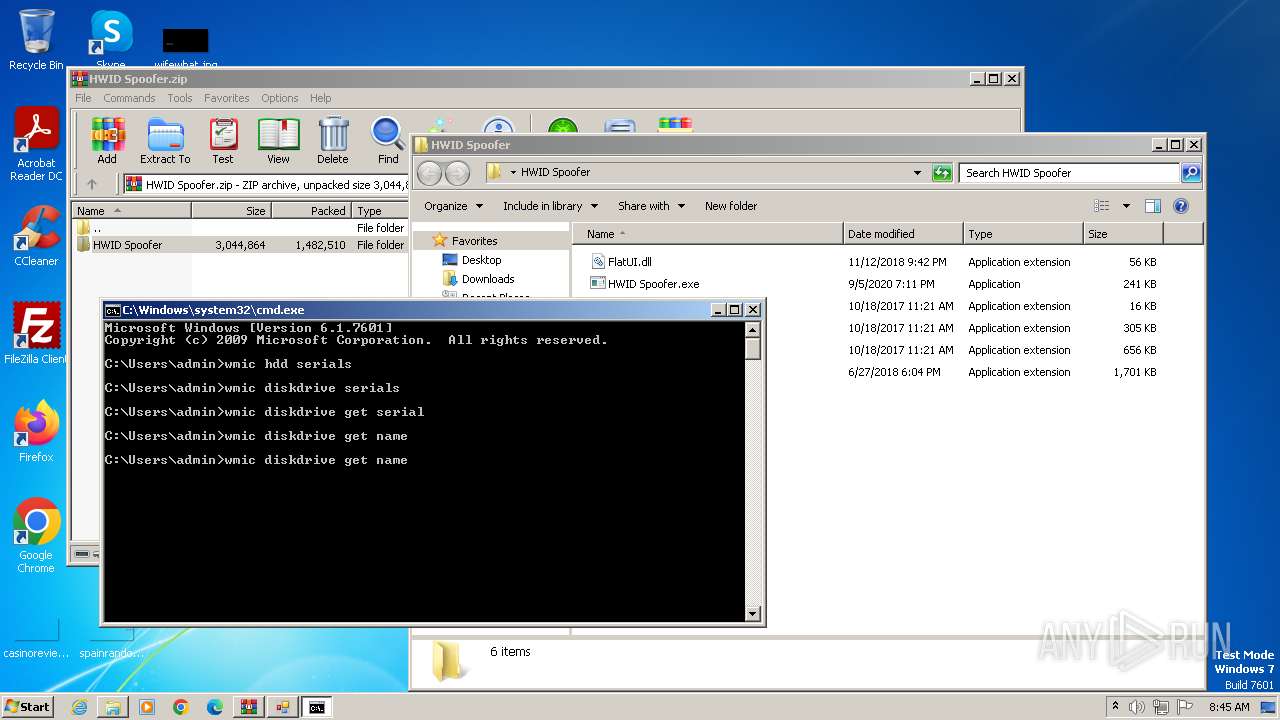Switch to WinRAR from the taskbar
The height and width of the screenshot is (720, 1280).
click(249, 707)
